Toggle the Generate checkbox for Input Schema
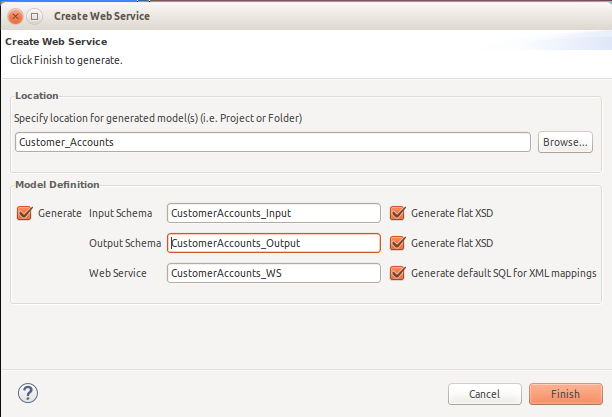This screenshot has width=612, height=417. tap(25, 213)
